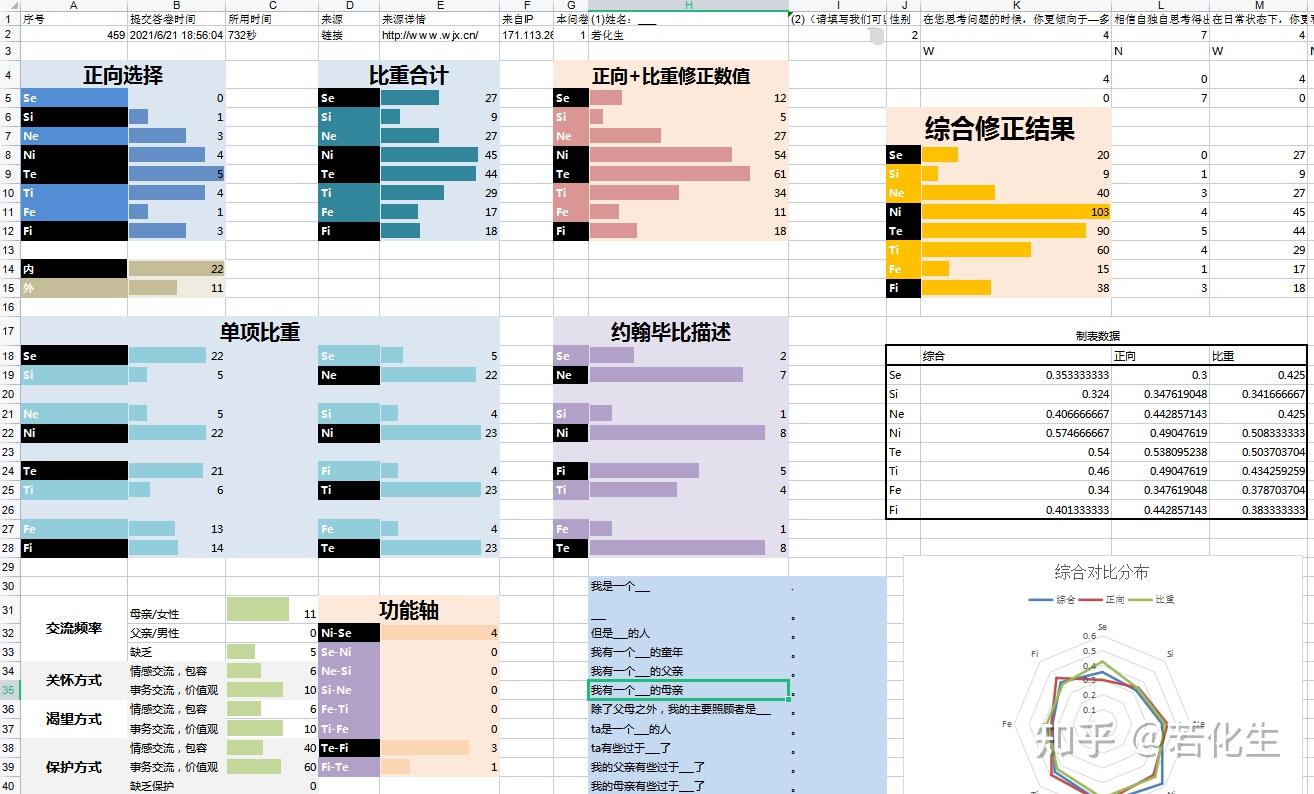Click the 'Fe-Ti' function axis cell

[349, 709]
